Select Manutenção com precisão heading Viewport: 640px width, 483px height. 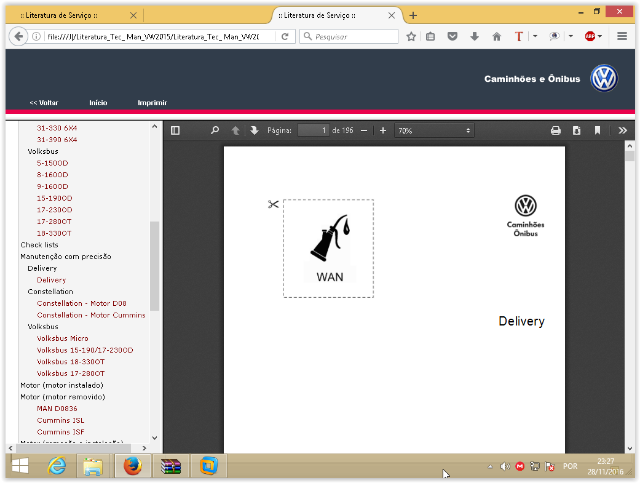[66, 257]
